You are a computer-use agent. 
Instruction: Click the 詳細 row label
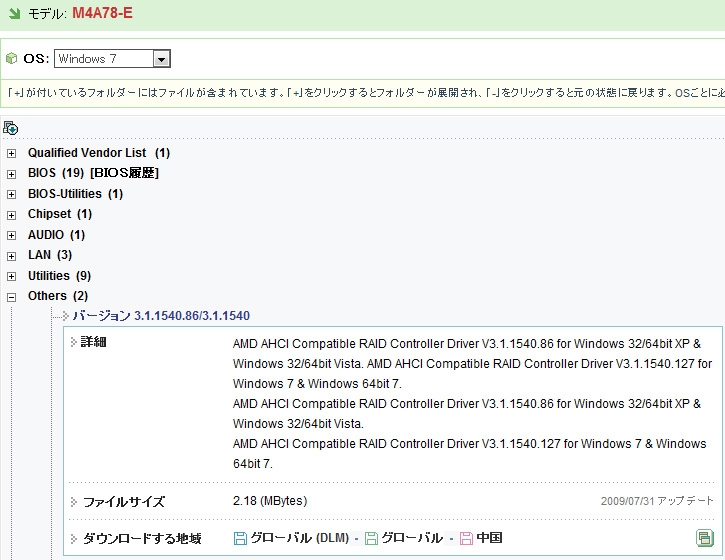pyautogui.click(x=93, y=342)
